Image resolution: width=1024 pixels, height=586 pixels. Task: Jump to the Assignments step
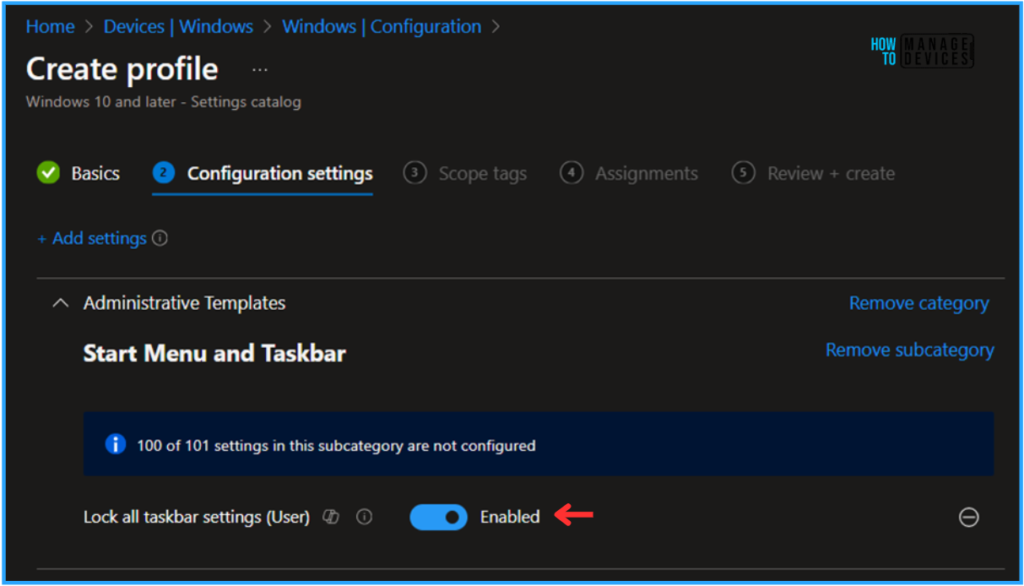click(629, 173)
